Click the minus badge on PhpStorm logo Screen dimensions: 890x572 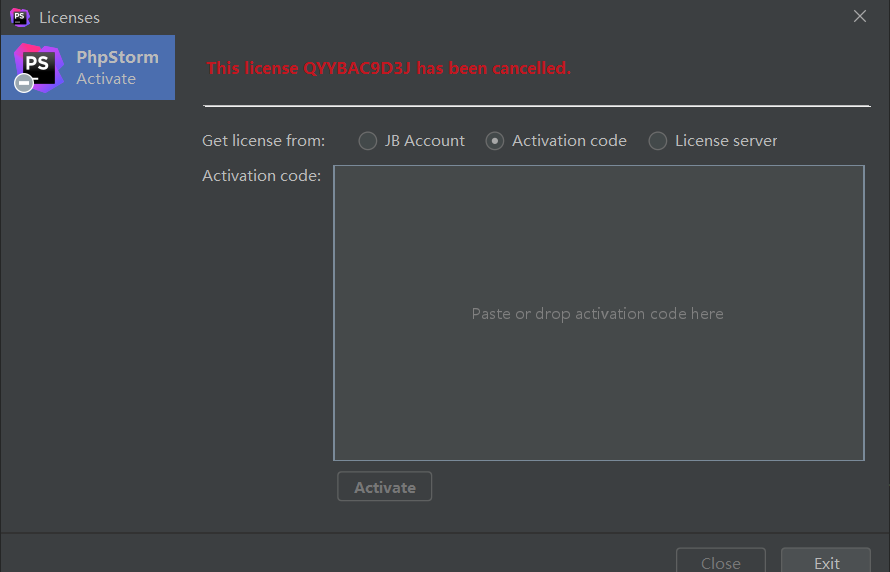tap(24, 84)
